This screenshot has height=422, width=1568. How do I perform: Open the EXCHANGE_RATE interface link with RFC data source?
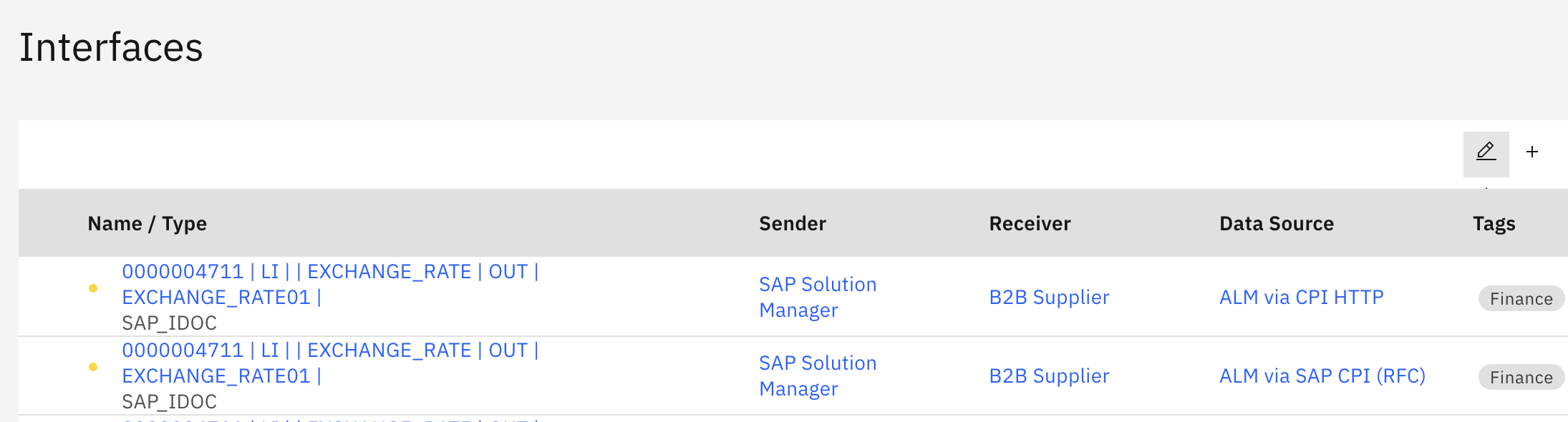tap(329, 351)
